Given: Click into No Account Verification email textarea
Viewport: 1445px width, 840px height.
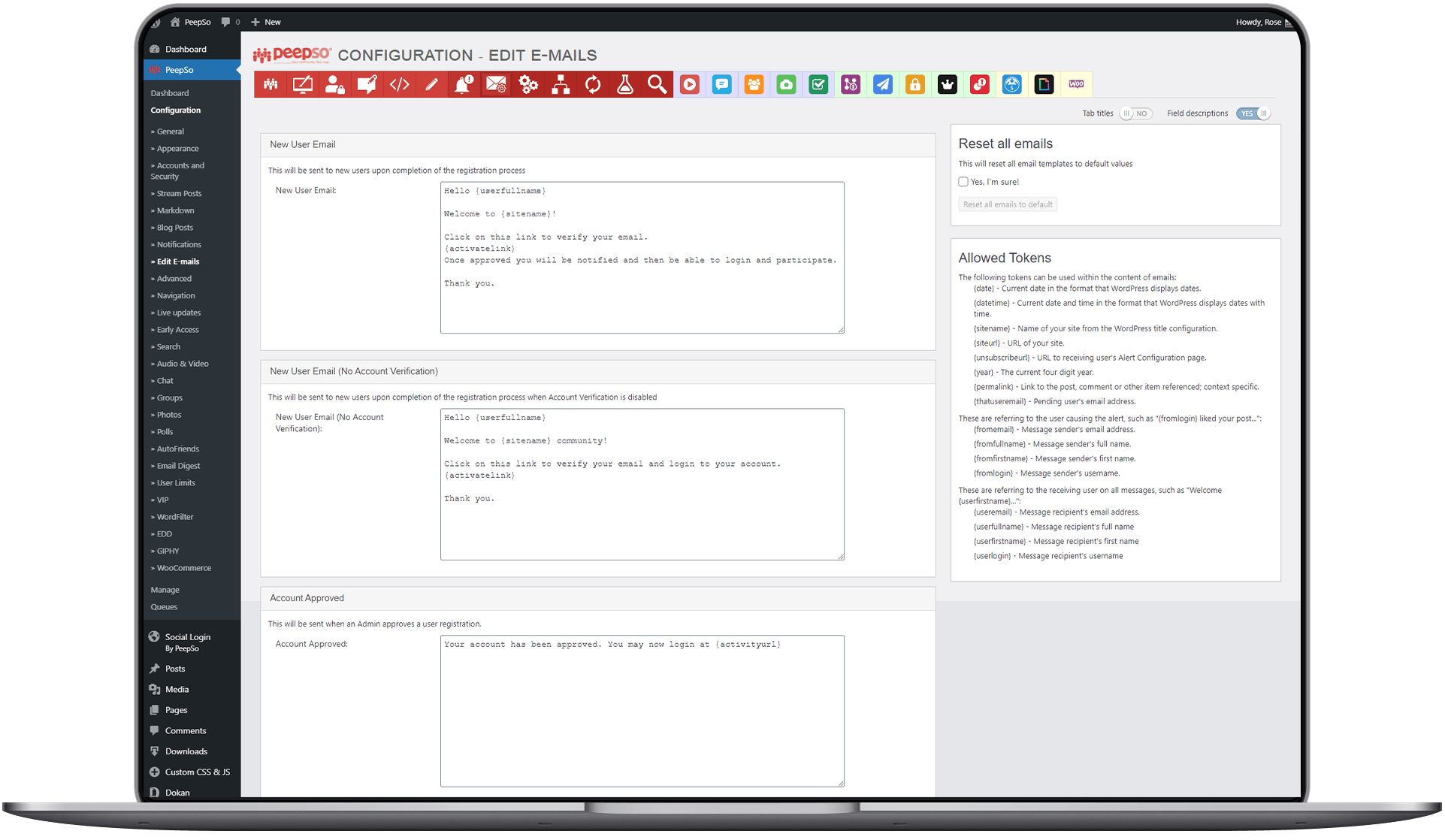Looking at the screenshot, I should [642, 485].
